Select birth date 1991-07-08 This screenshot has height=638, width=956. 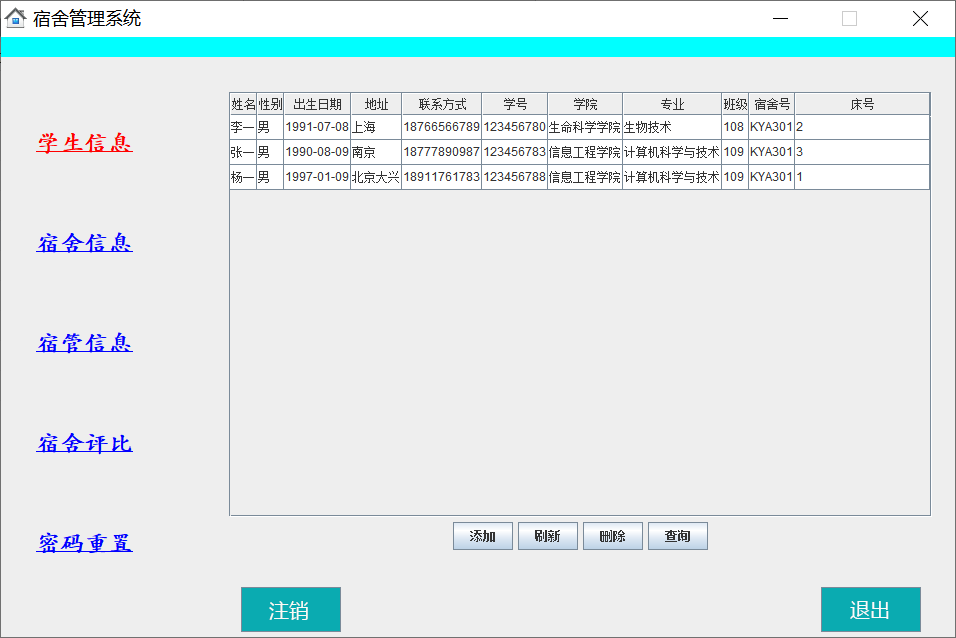pyautogui.click(x=317, y=127)
